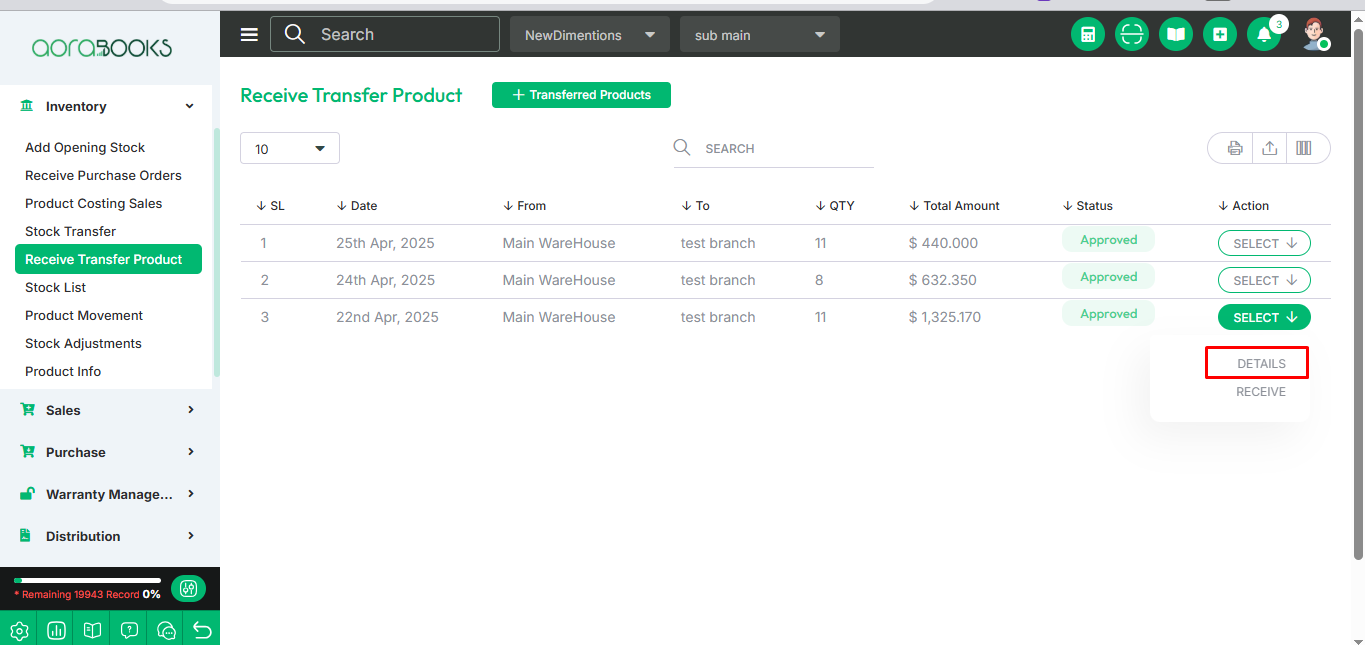Open the book manual icon in bottom bar

pos(93,630)
